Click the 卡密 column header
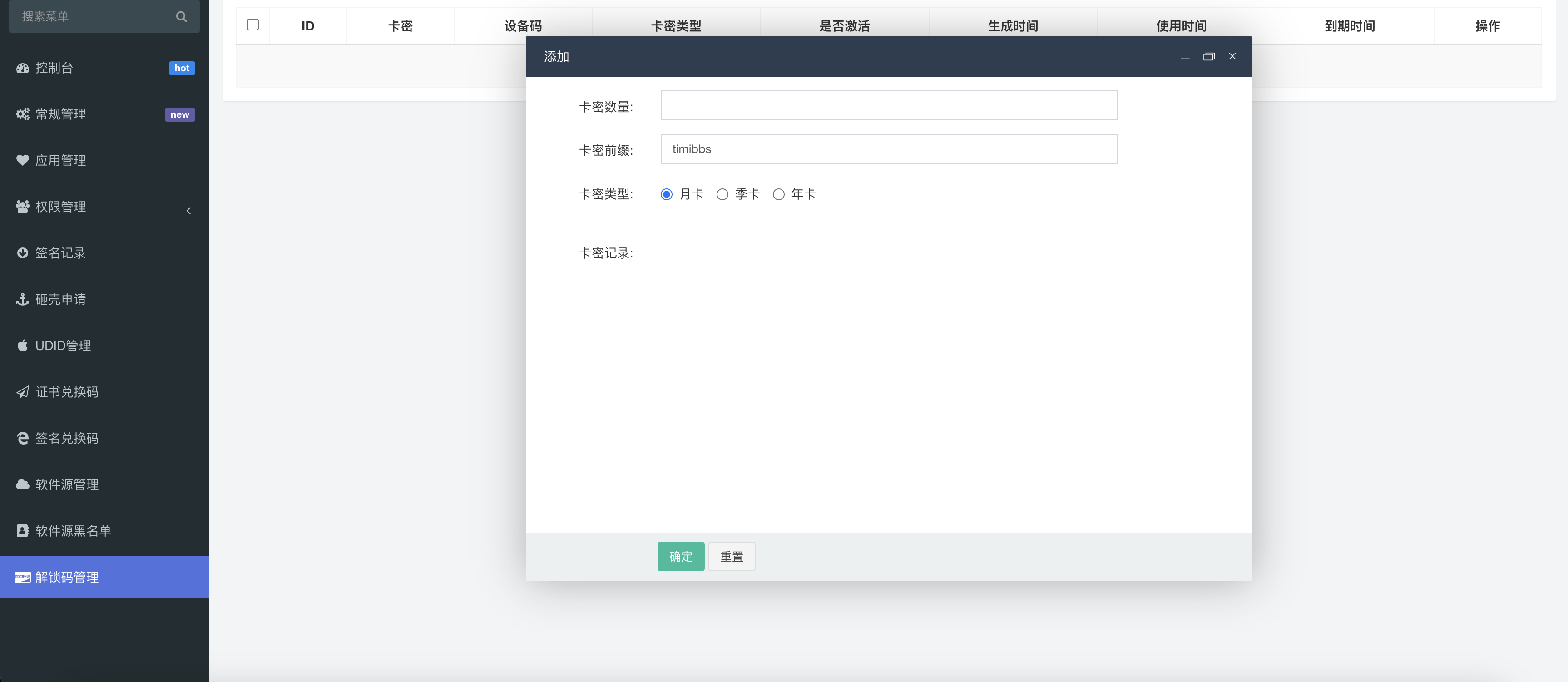 (401, 26)
